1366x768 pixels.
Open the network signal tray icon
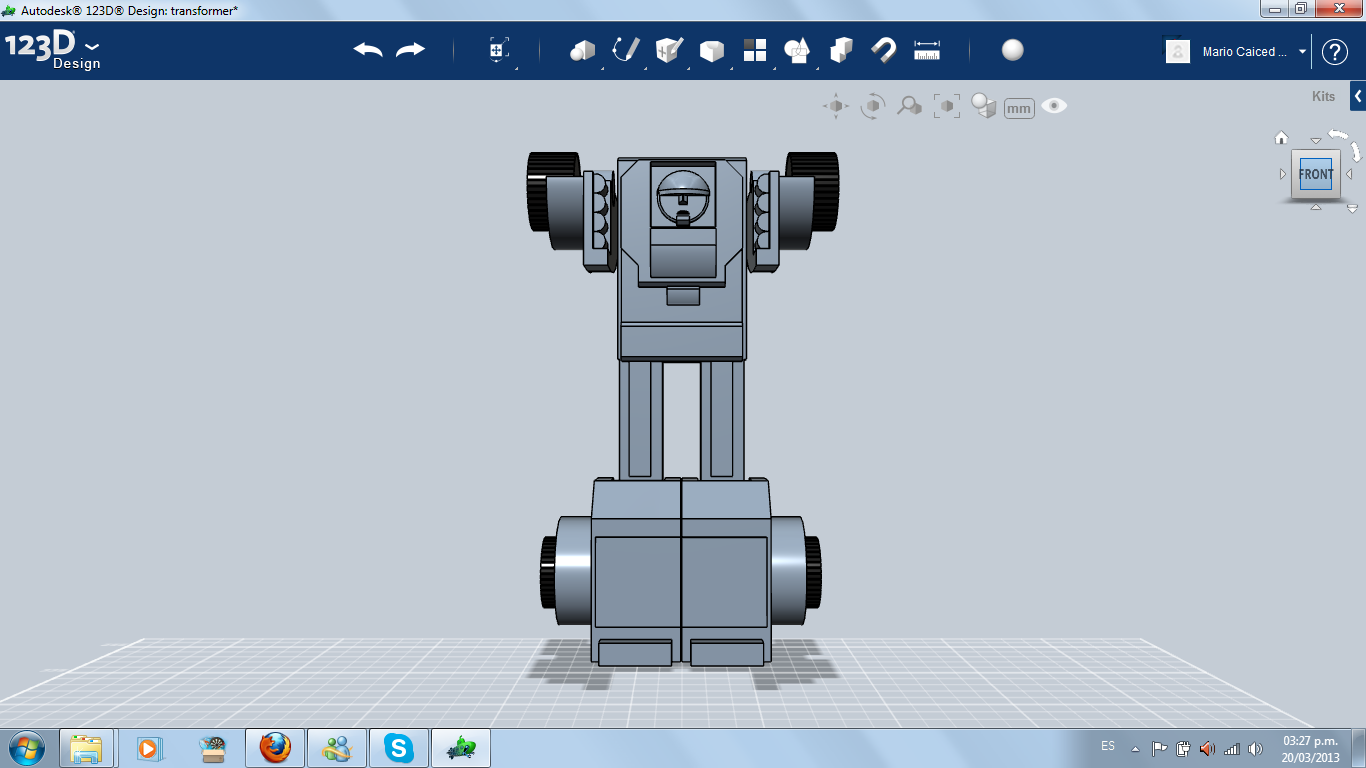tap(1232, 748)
